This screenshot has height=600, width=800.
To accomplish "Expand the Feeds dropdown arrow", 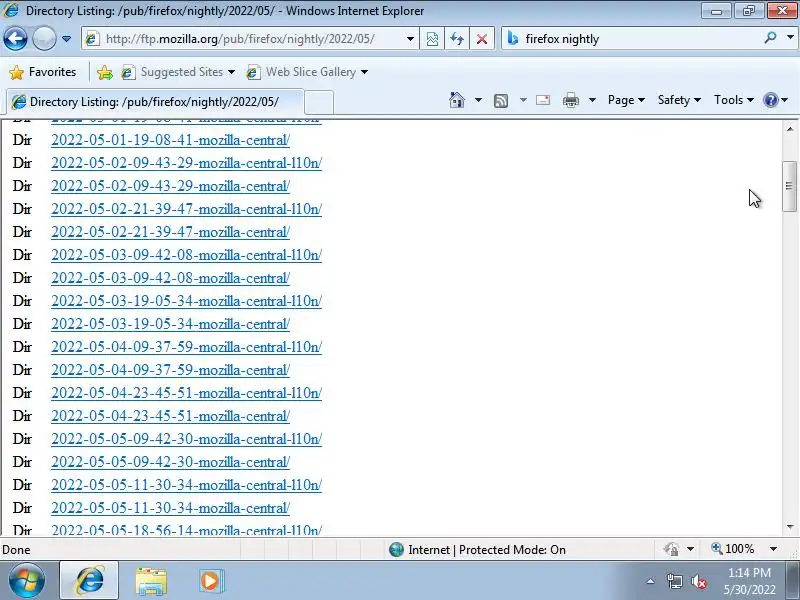I will (x=523, y=100).
